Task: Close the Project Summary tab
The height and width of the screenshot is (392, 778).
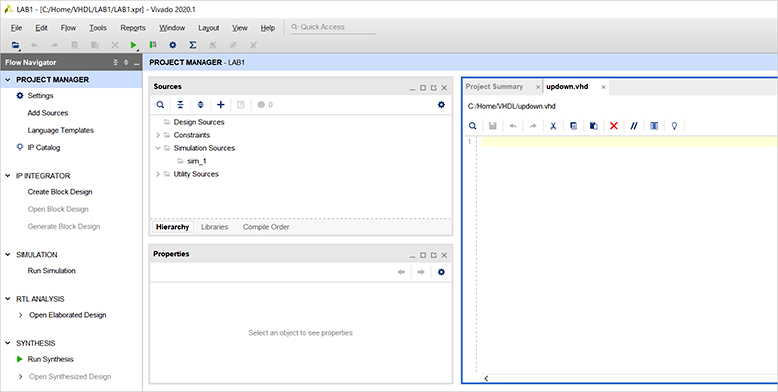Action: pyautogui.click(x=538, y=87)
